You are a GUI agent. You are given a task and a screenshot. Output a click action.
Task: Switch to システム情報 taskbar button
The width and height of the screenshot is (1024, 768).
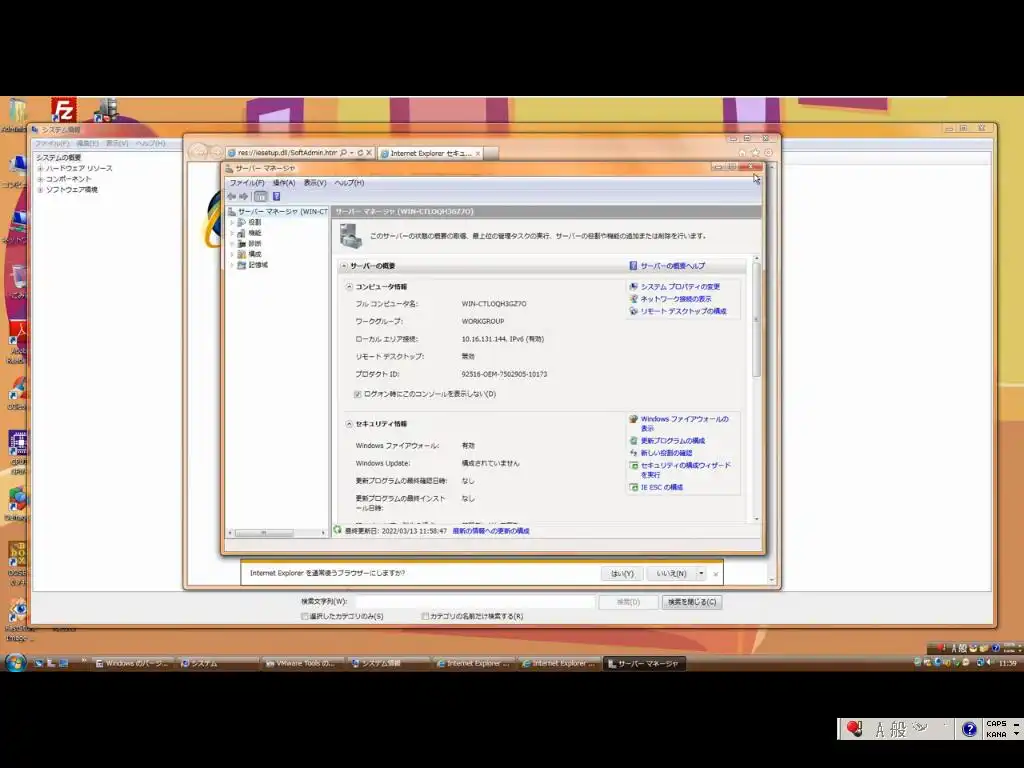[390, 664]
